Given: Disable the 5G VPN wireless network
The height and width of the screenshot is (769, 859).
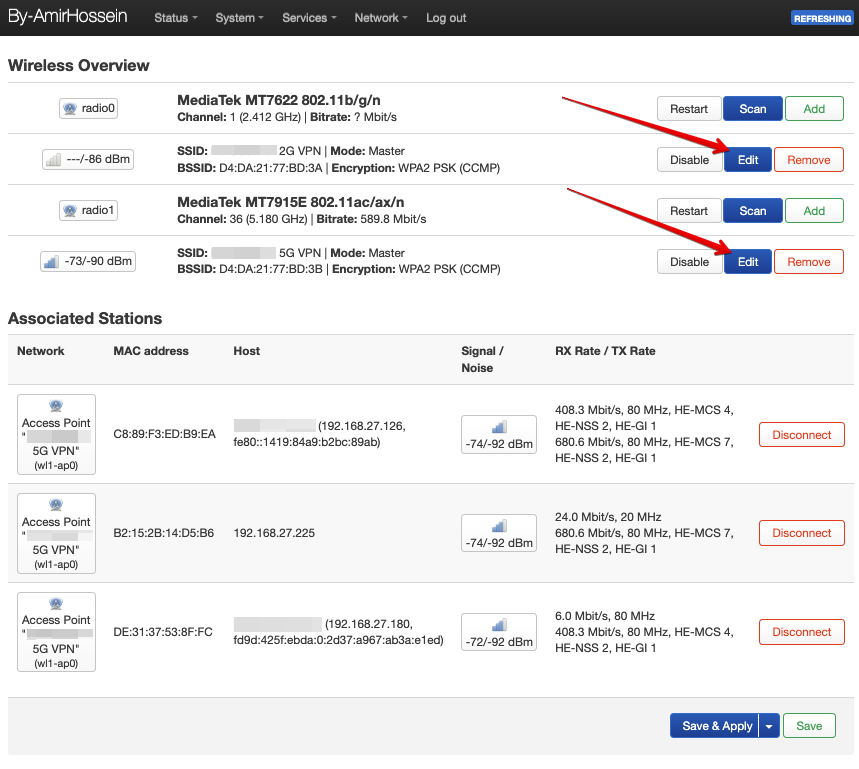Looking at the screenshot, I should click(x=689, y=262).
